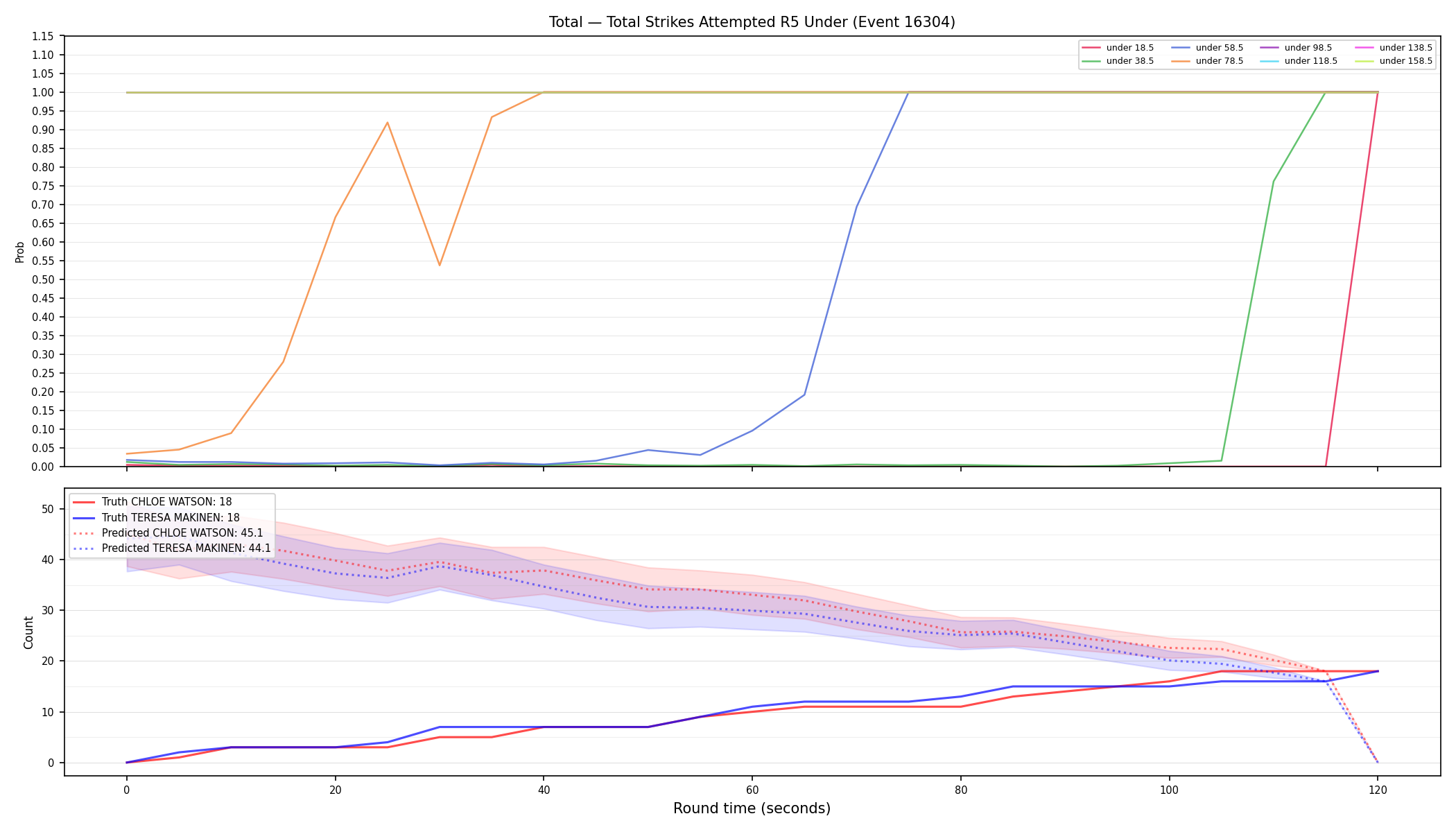Click the x-axis tick label '60'
This screenshot has height=832, width=1456.
(x=752, y=789)
